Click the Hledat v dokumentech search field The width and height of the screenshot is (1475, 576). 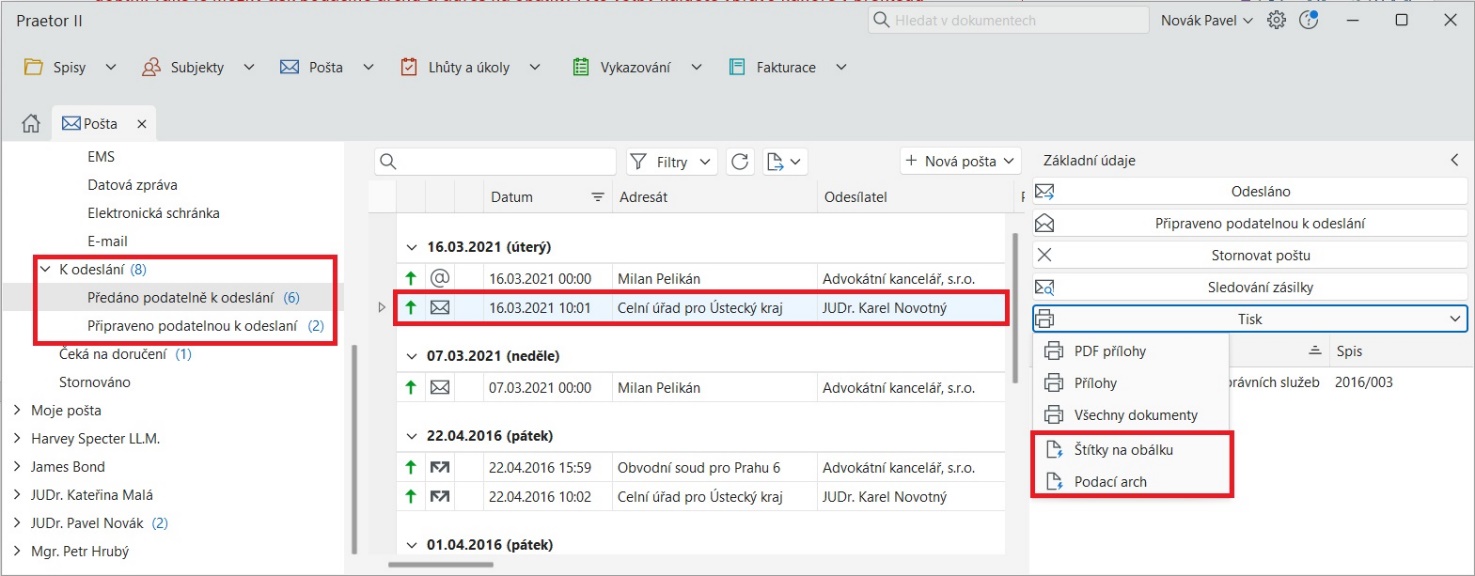click(1007, 19)
